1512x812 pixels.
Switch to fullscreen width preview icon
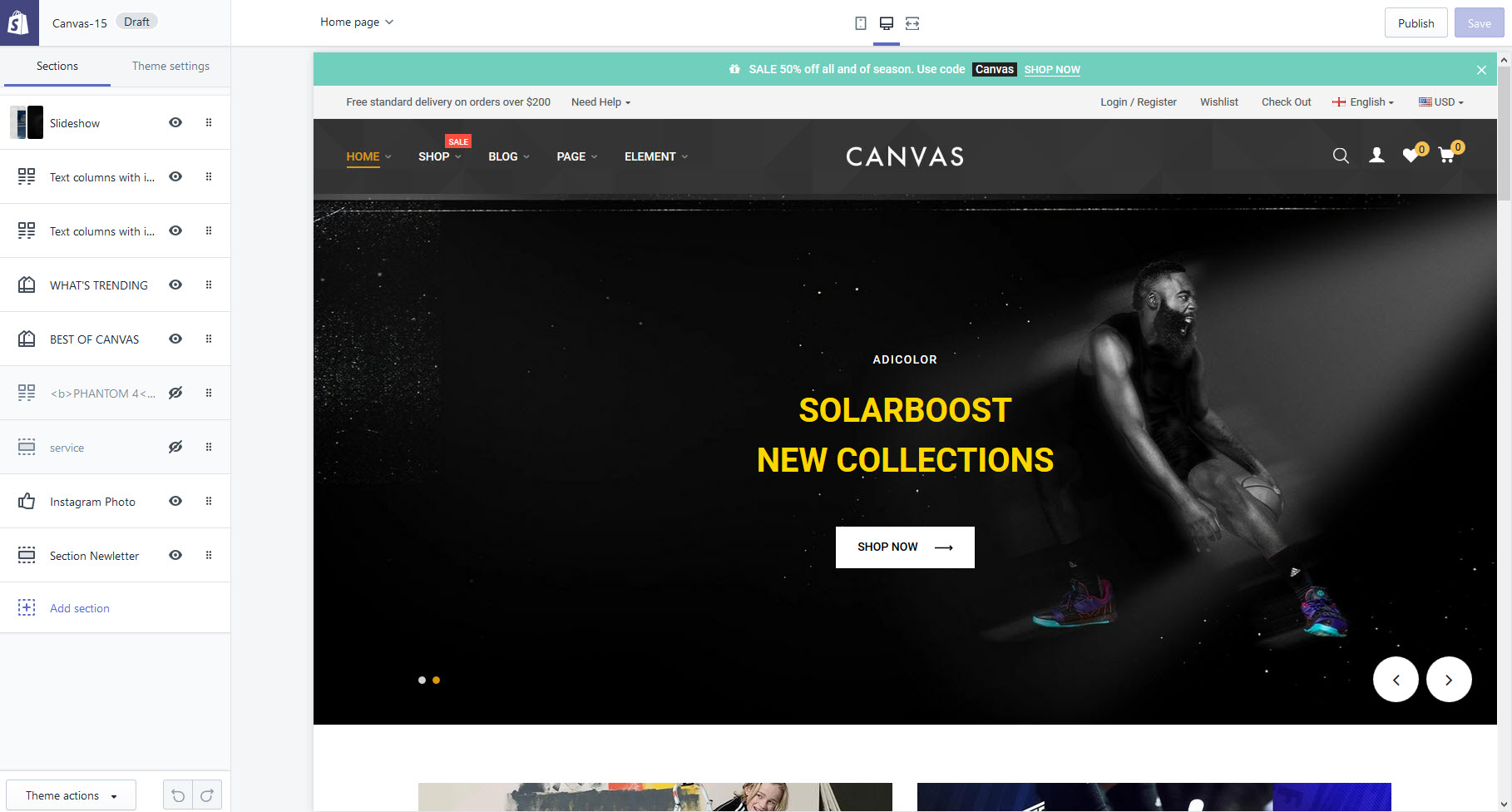(912, 23)
